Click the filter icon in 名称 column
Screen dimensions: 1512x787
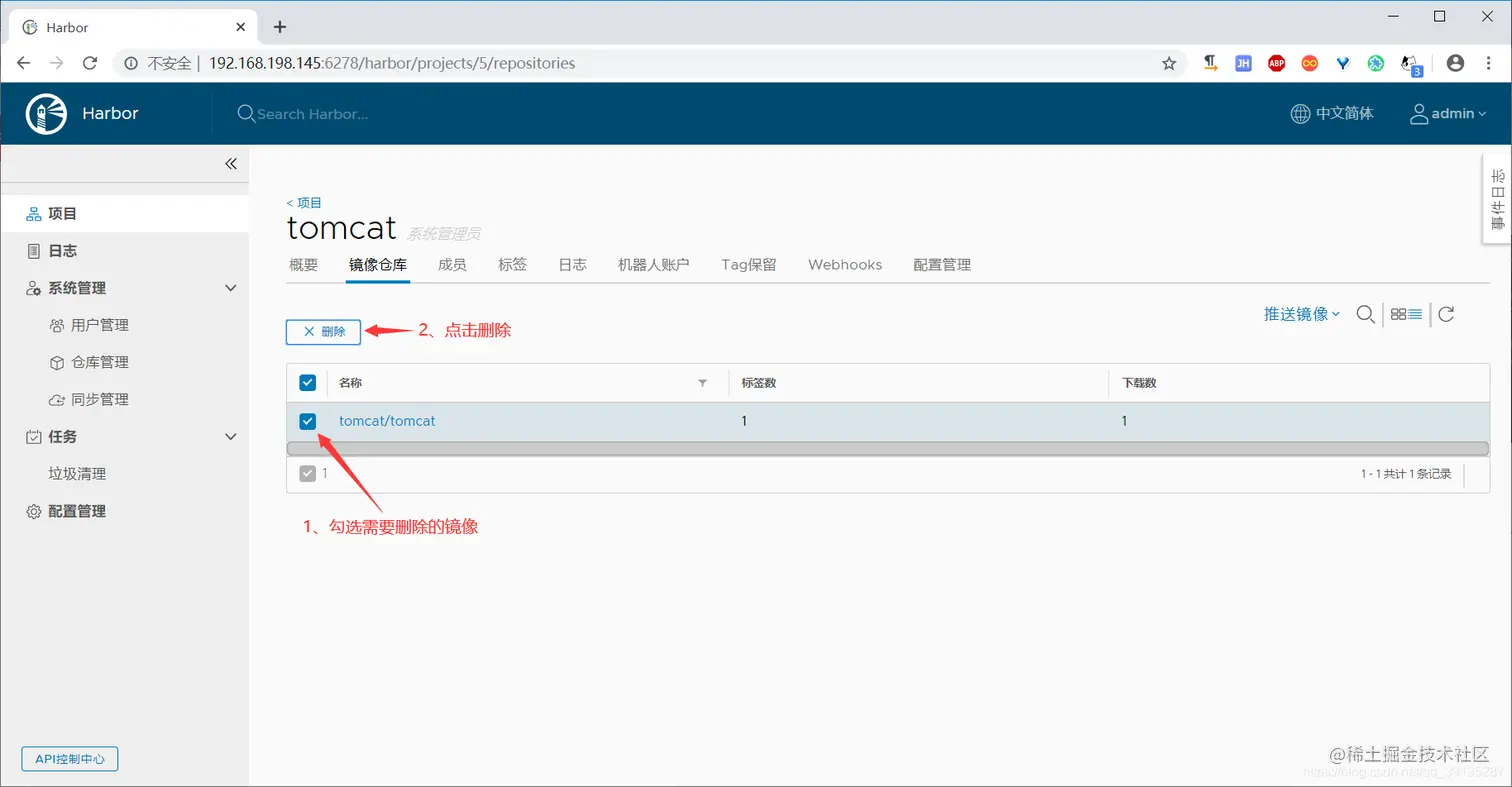[x=702, y=383]
